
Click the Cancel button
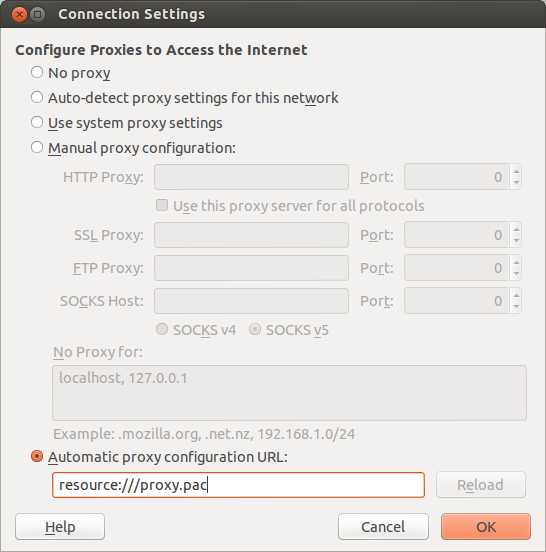click(383, 527)
